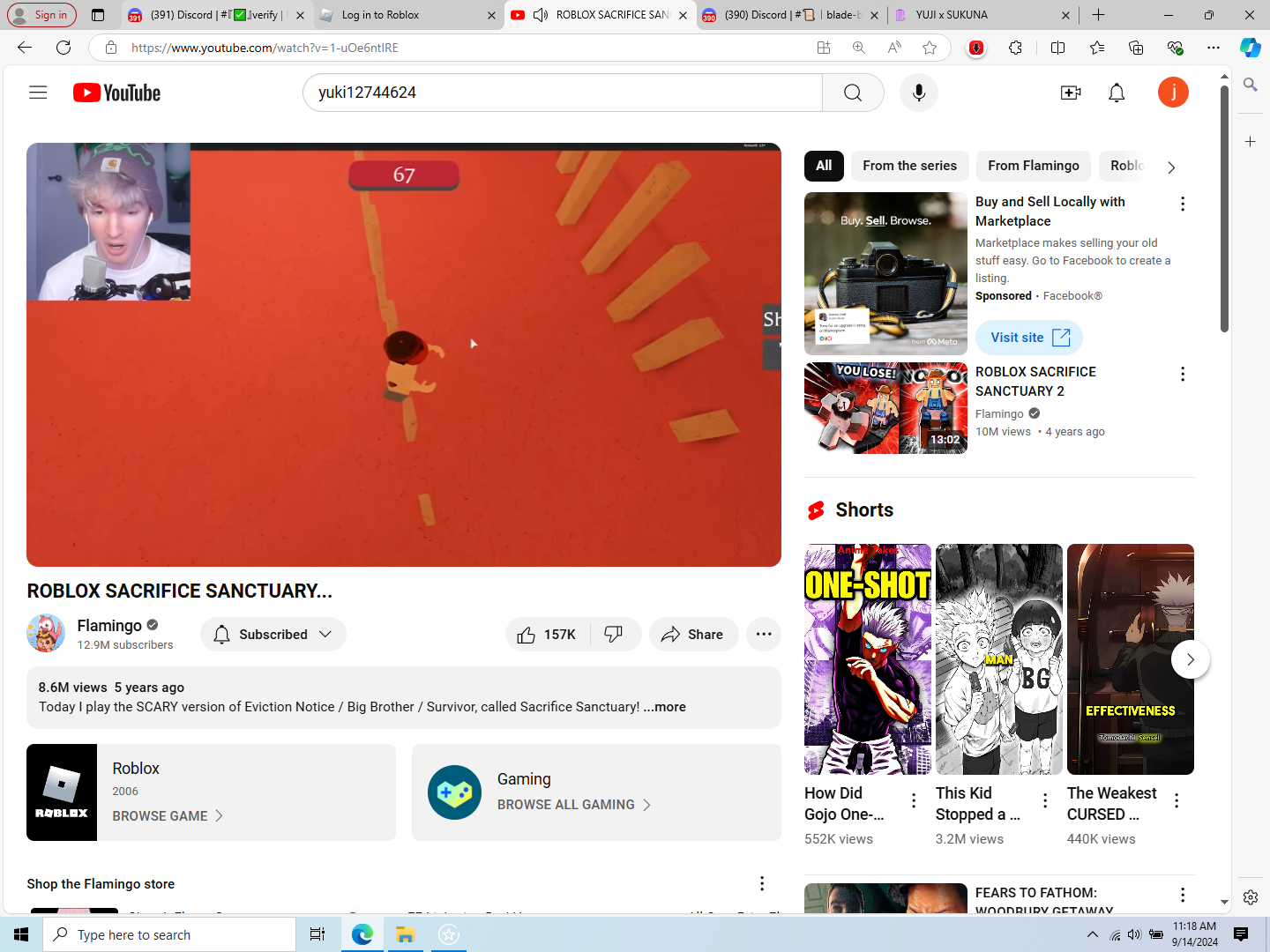Open the Gaming controller icon

(x=455, y=792)
